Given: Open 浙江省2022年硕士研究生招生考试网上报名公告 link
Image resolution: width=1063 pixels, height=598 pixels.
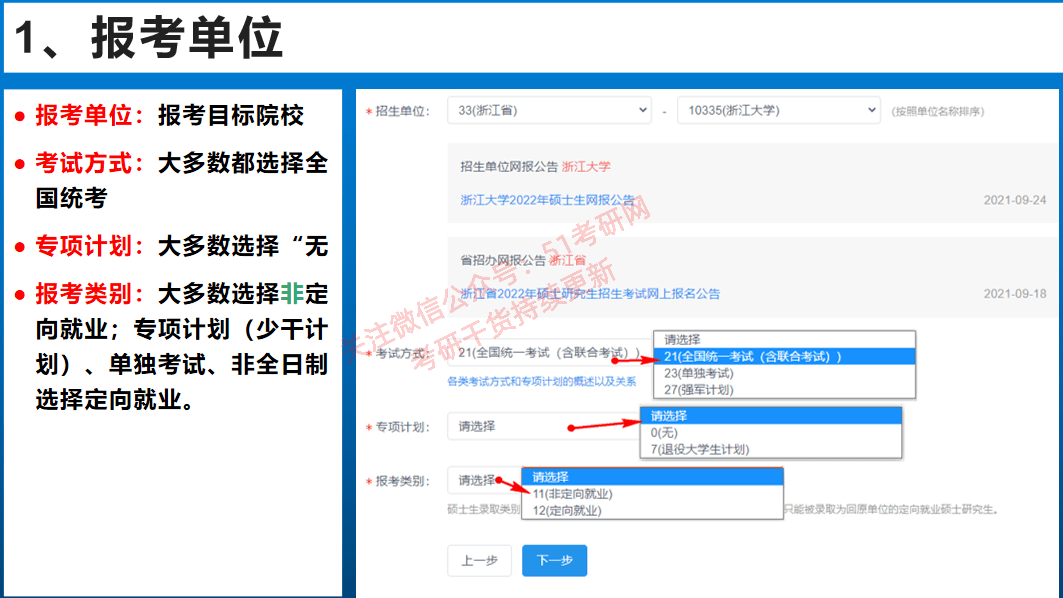Looking at the screenshot, I should pyautogui.click(x=590, y=294).
